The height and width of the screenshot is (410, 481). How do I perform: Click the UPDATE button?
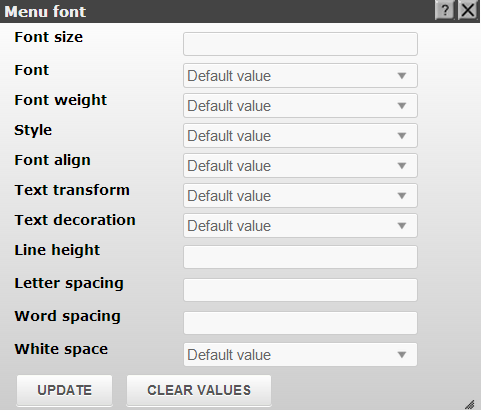tap(64, 390)
